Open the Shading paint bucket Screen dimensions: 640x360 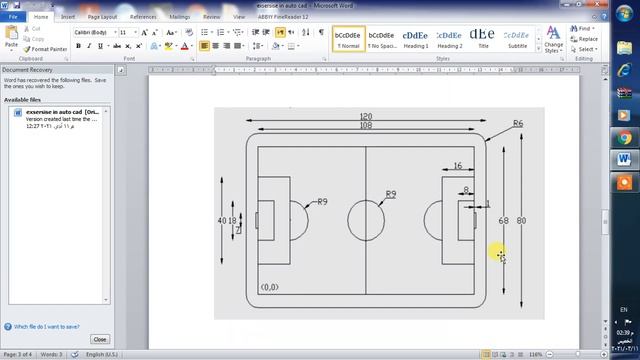276,46
